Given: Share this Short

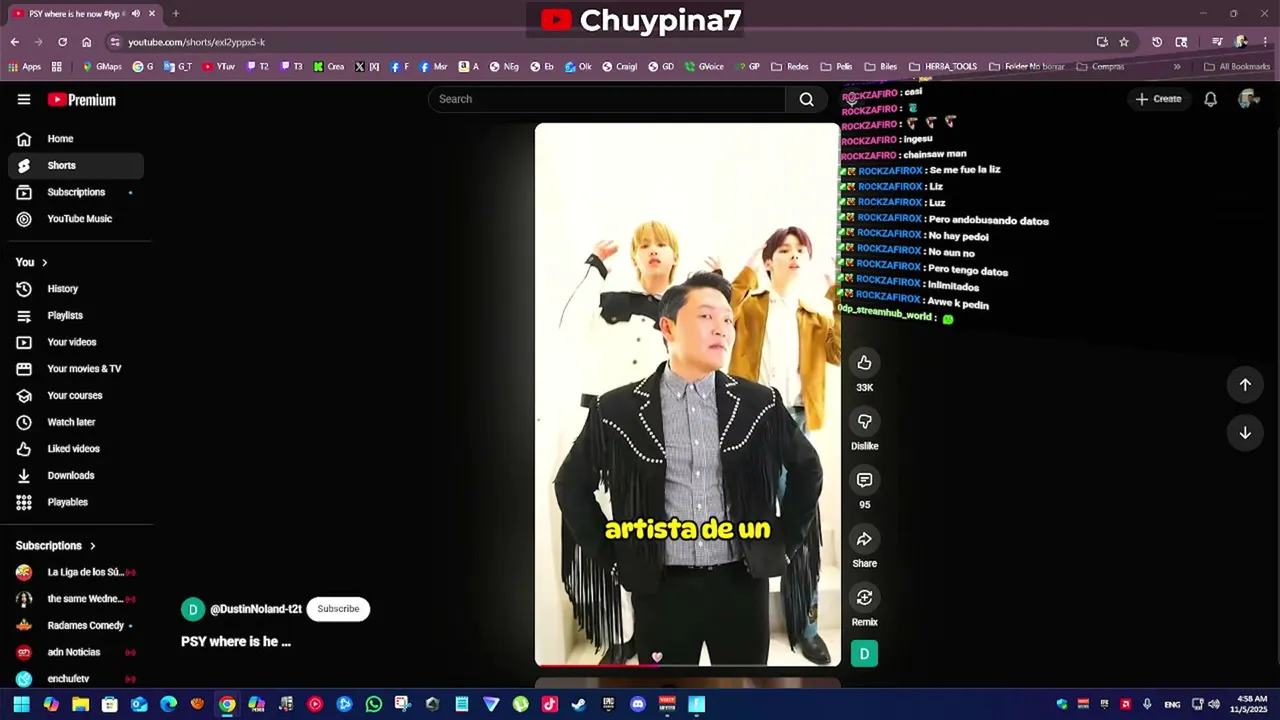Looking at the screenshot, I should click(x=865, y=539).
